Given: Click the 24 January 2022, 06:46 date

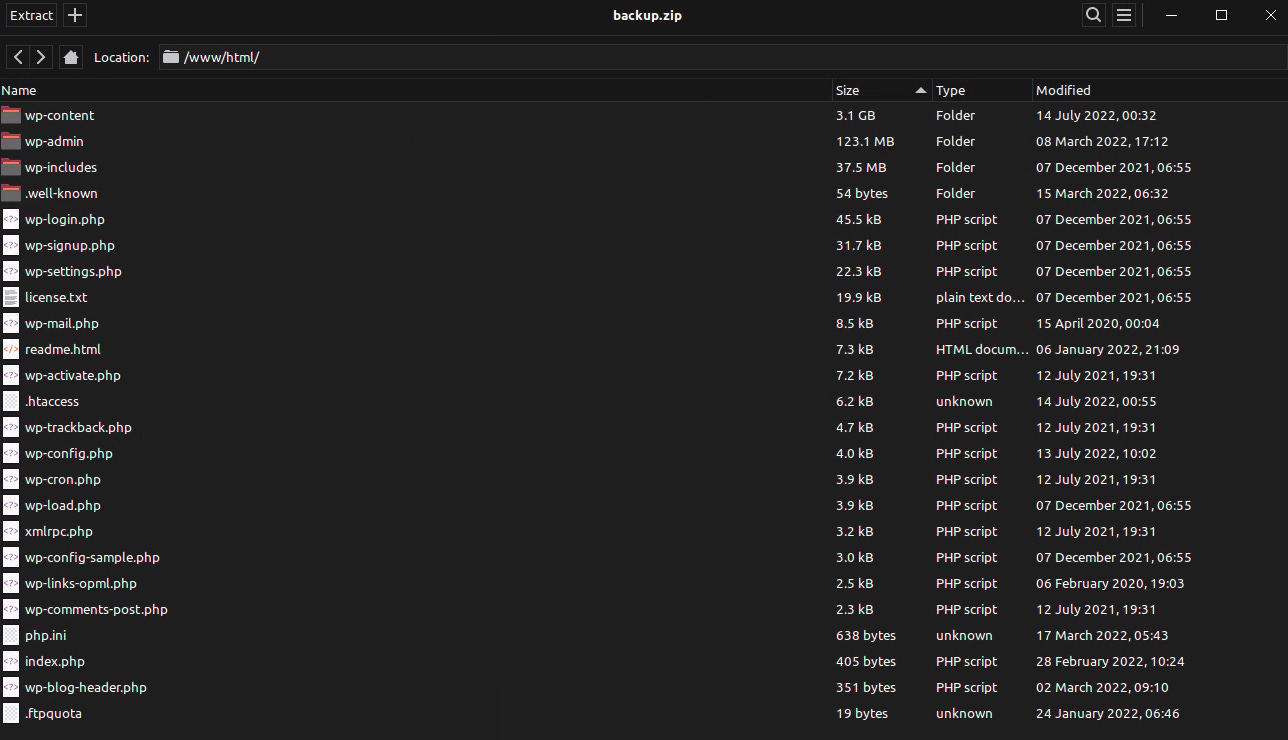Looking at the screenshot, I should tap(1108, 713).
